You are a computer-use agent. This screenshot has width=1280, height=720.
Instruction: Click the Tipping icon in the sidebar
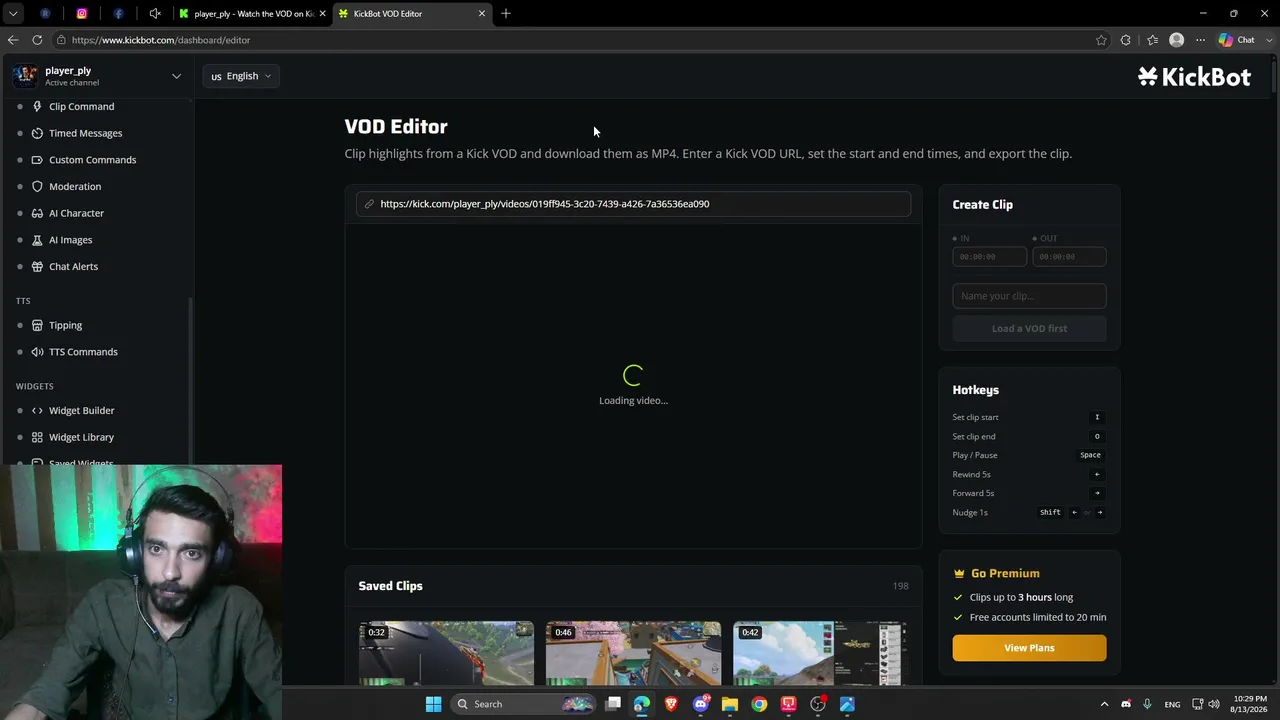point(37,325)
